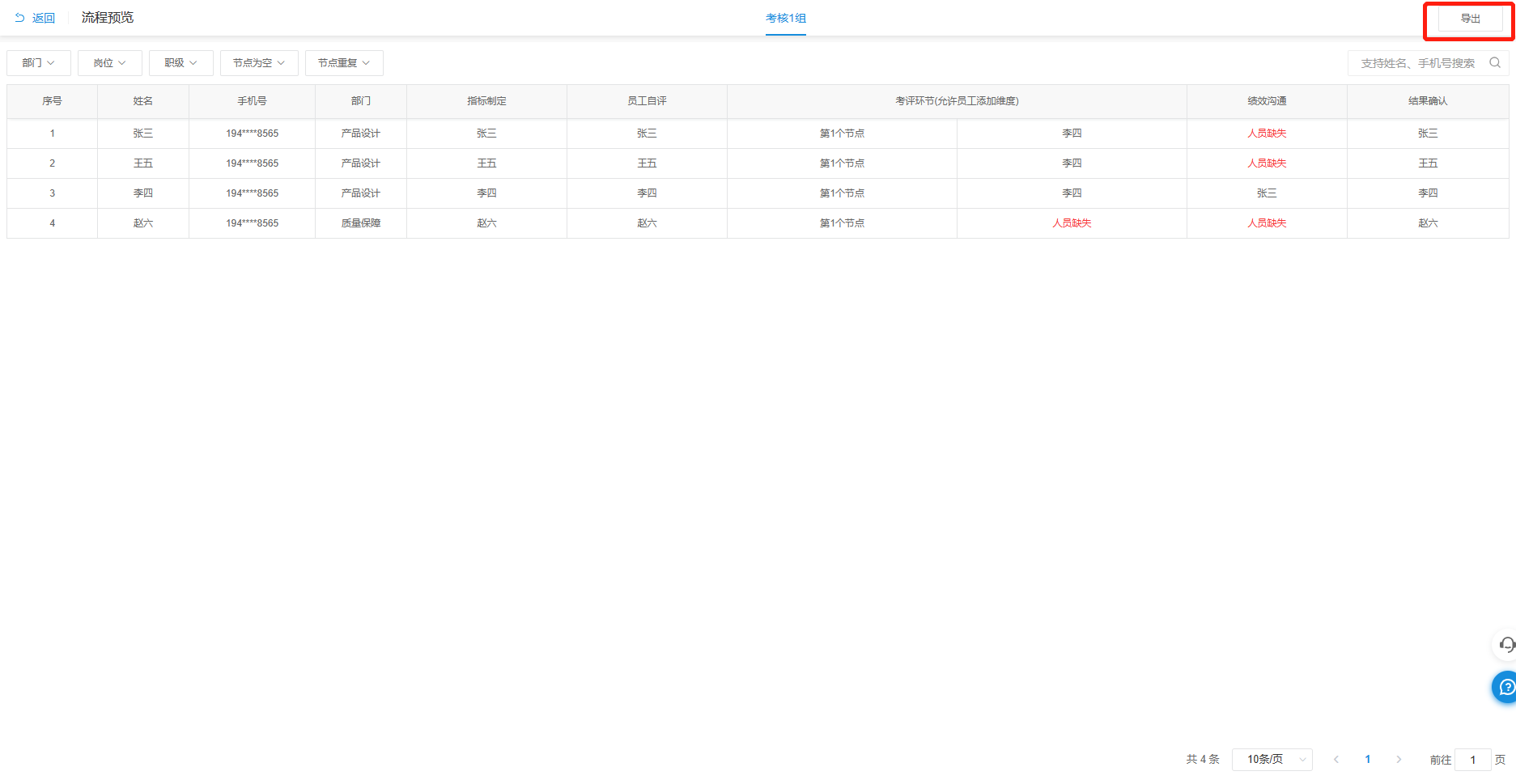Expand the 节点为空 filter dropdown

tap(259, 63)
